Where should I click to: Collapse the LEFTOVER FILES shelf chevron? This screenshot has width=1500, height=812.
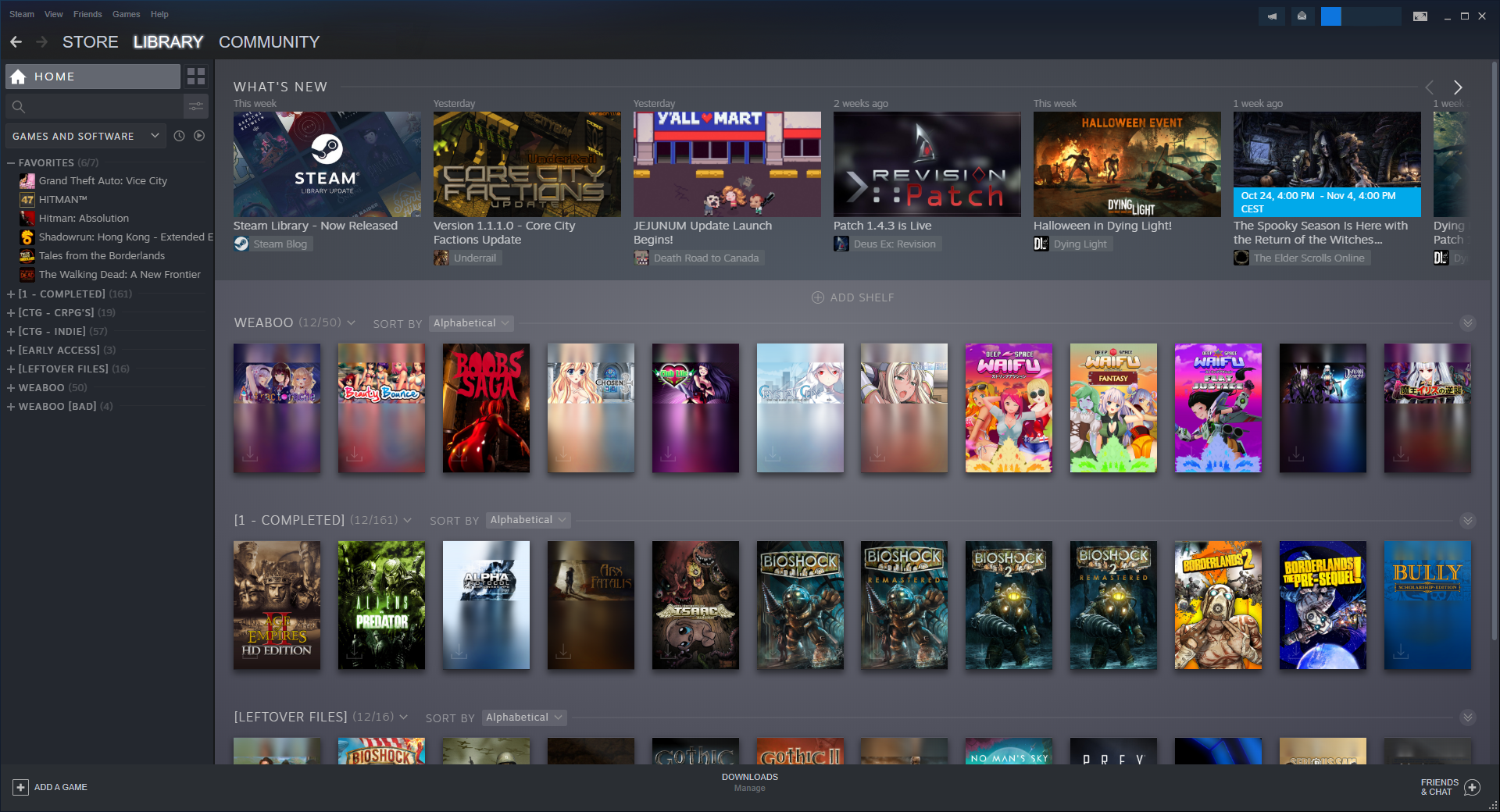pos(1468,718)
